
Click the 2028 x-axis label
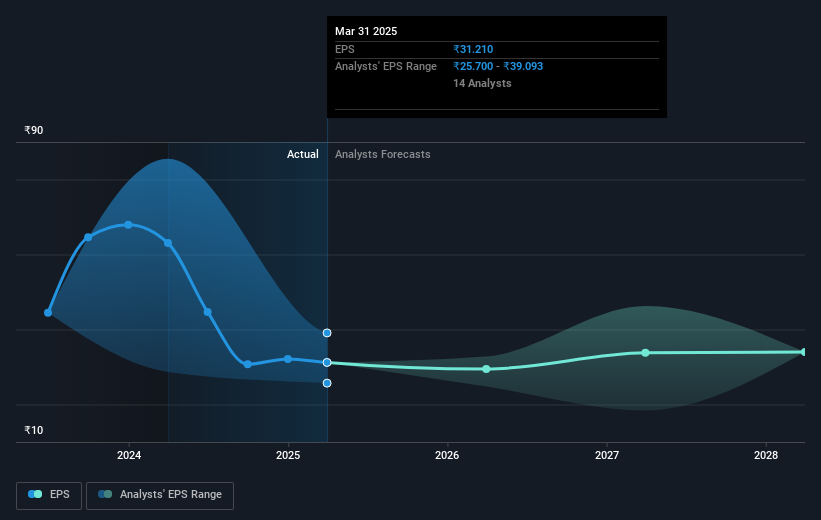(766, 455)
